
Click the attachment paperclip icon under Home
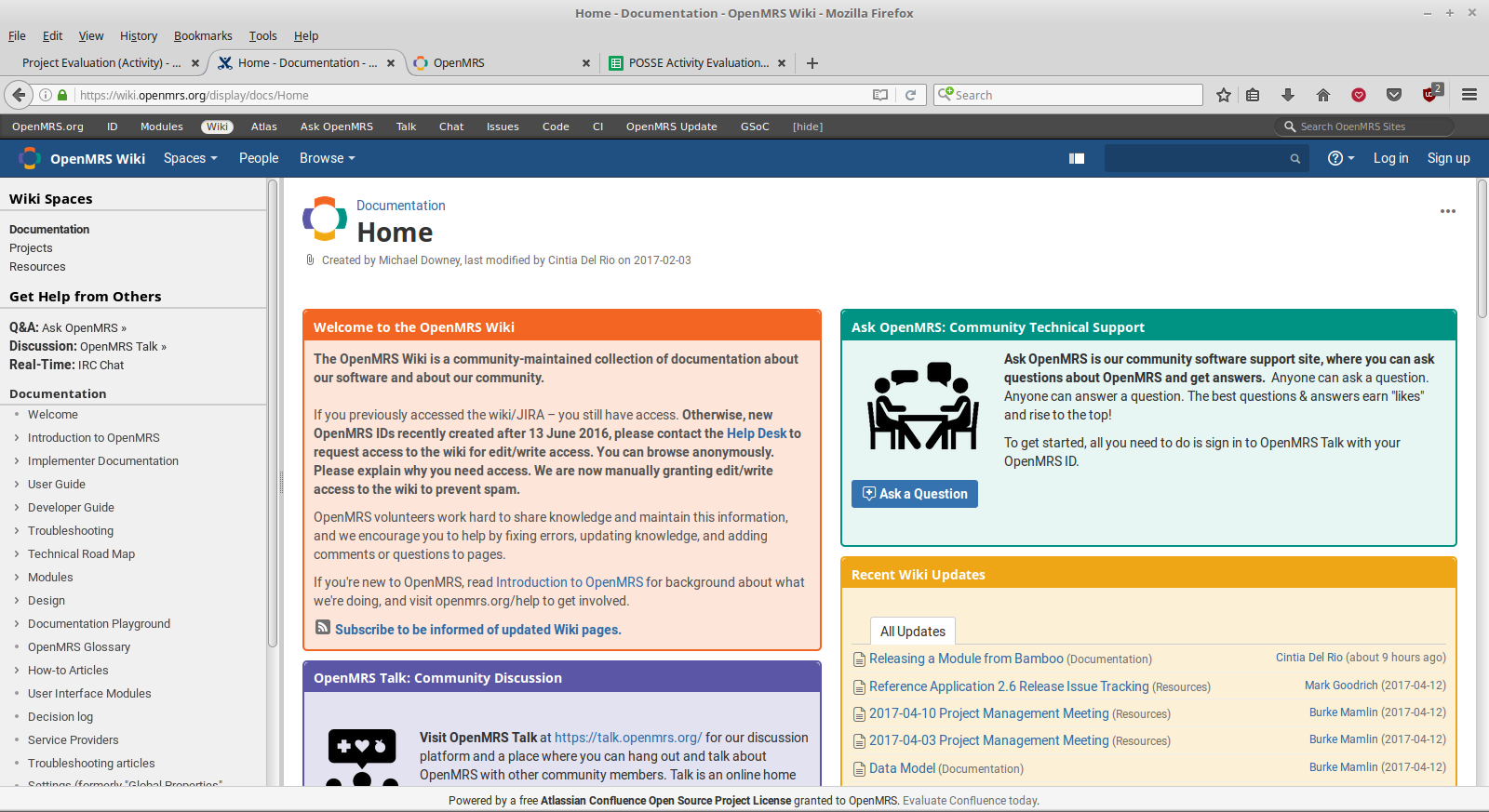point(310,260)
